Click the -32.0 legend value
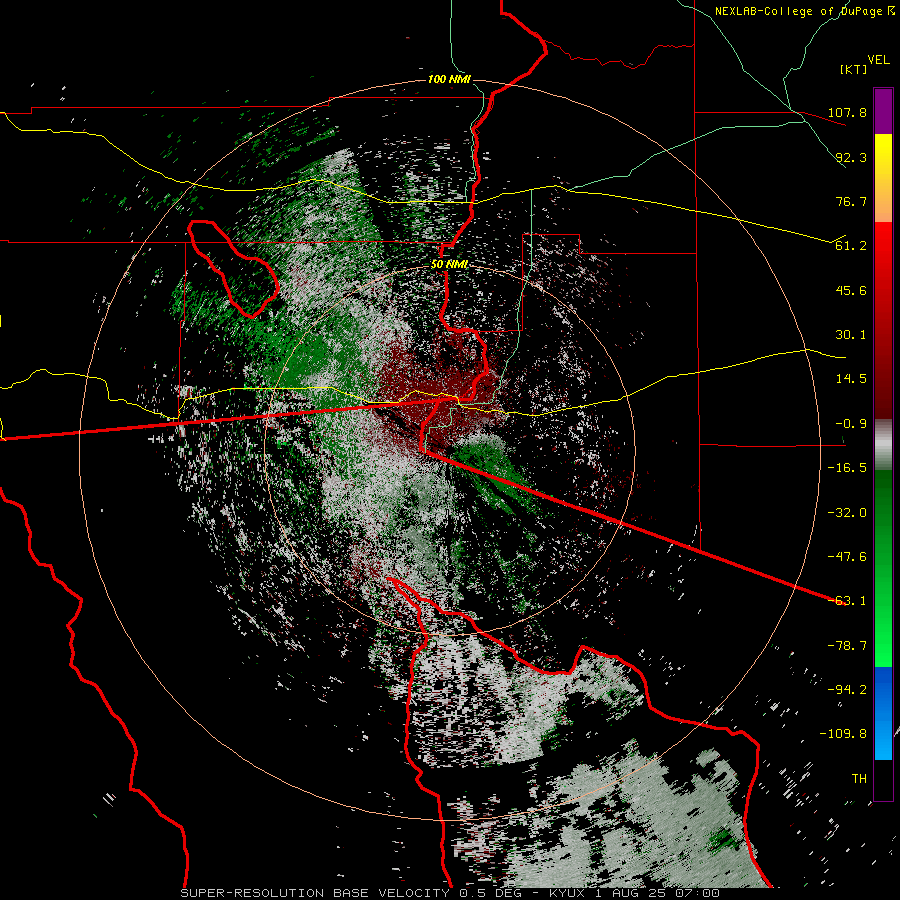 [x=847, y=513]
